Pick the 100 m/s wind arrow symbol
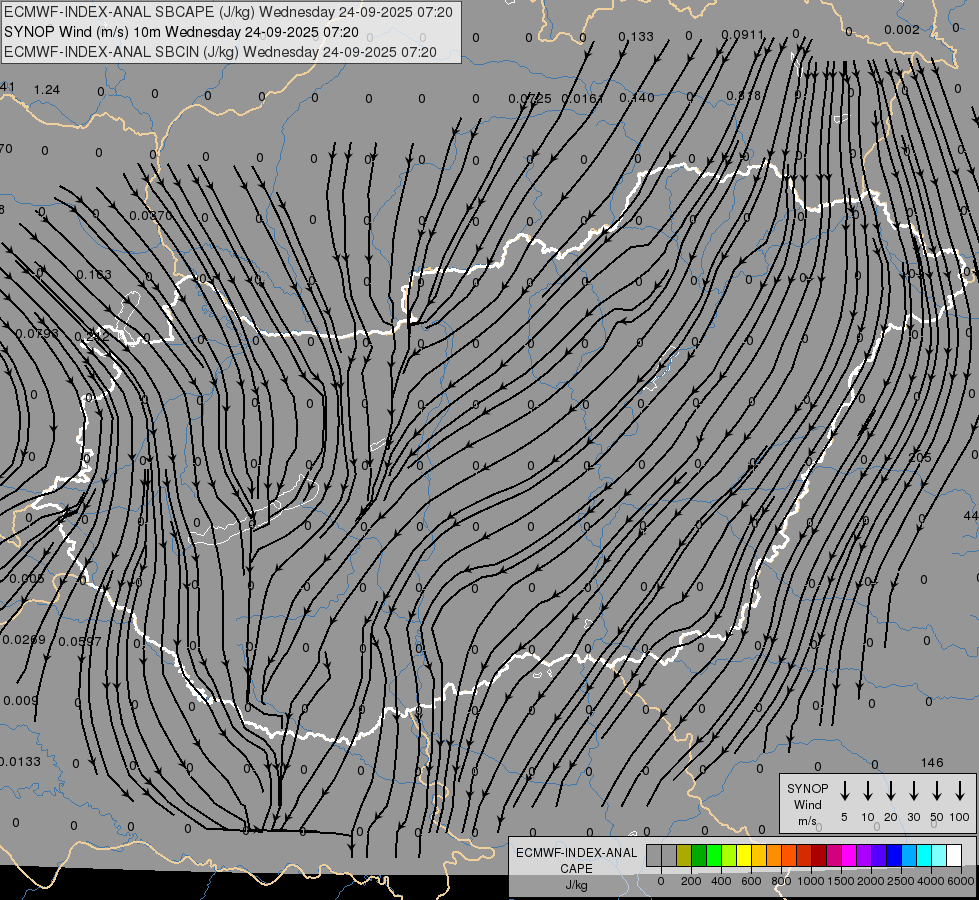This screenshot has height=900, width=979. point(960,791)
